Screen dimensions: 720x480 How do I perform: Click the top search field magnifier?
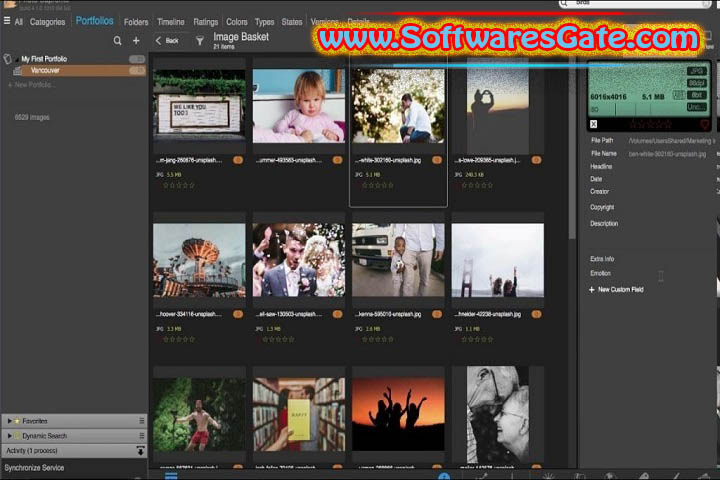click(564, 3)
